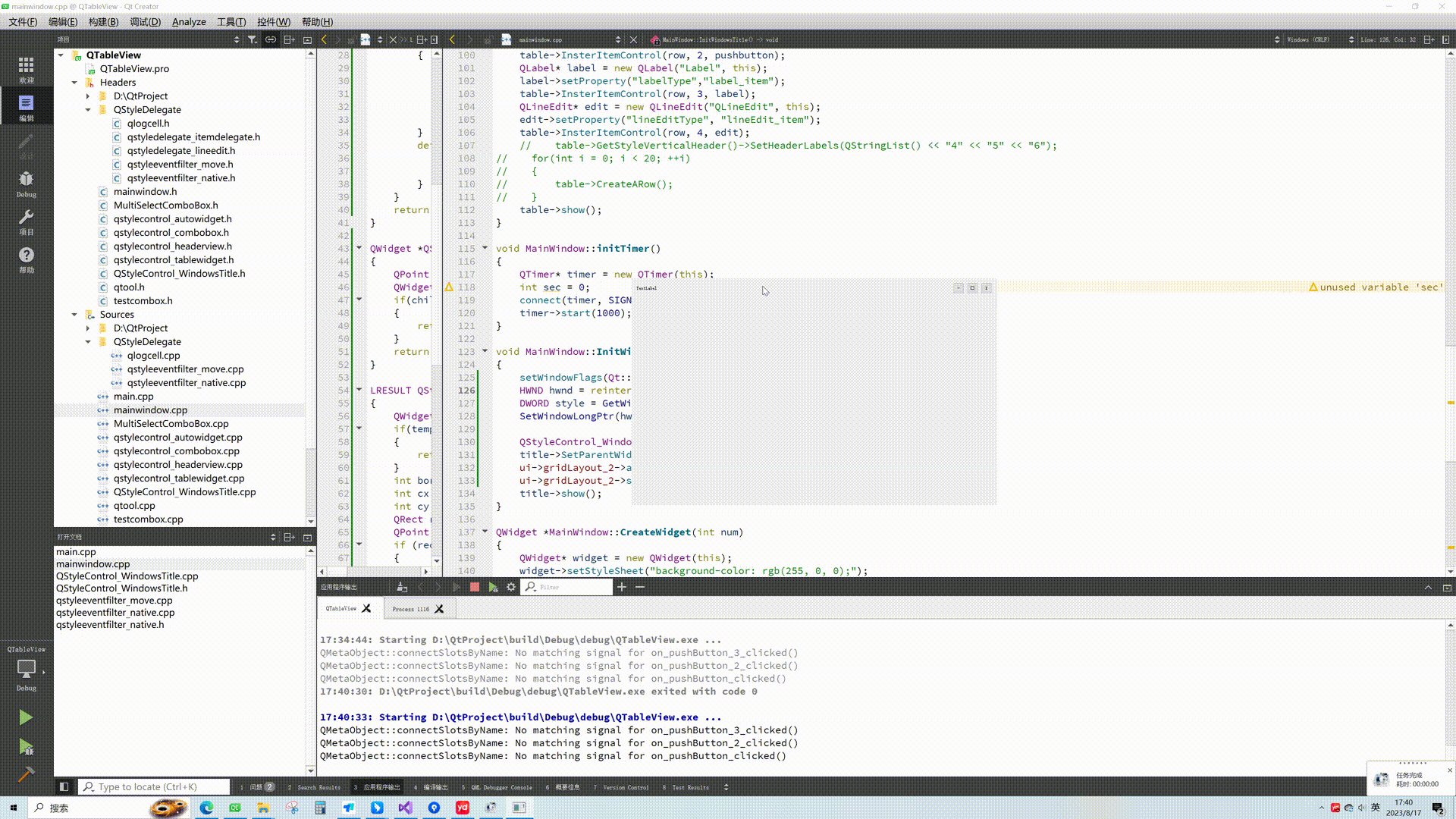This screenshot has width=1456, height=819.
Task: Expand the D:\QtProject folder under Sources
Action: coord(88,328)
